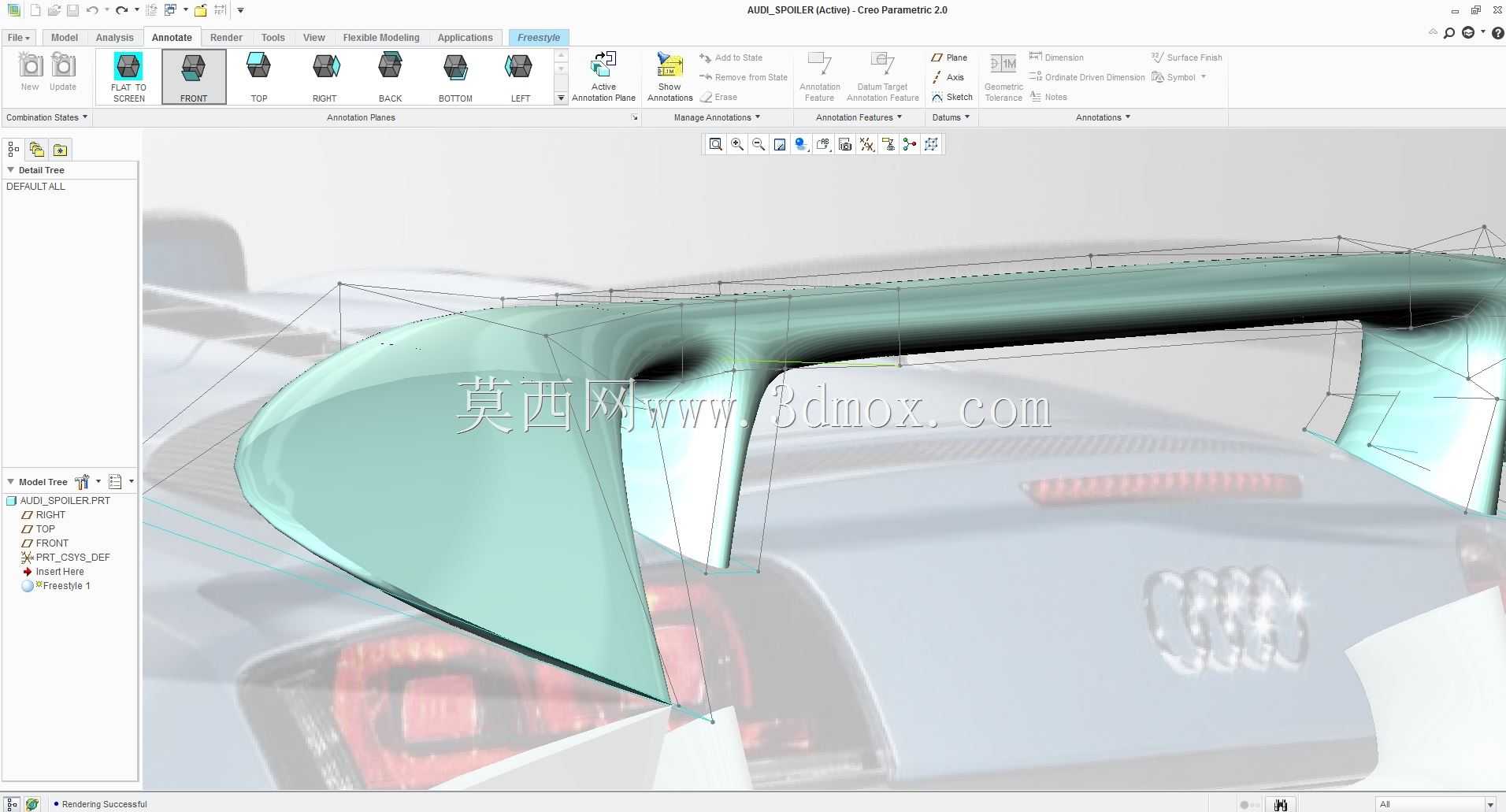The height and width of the screenshot is (812, 1506).
Task: Select DEFAULT ALL in the Detail Tree
Action: (35, 187)
